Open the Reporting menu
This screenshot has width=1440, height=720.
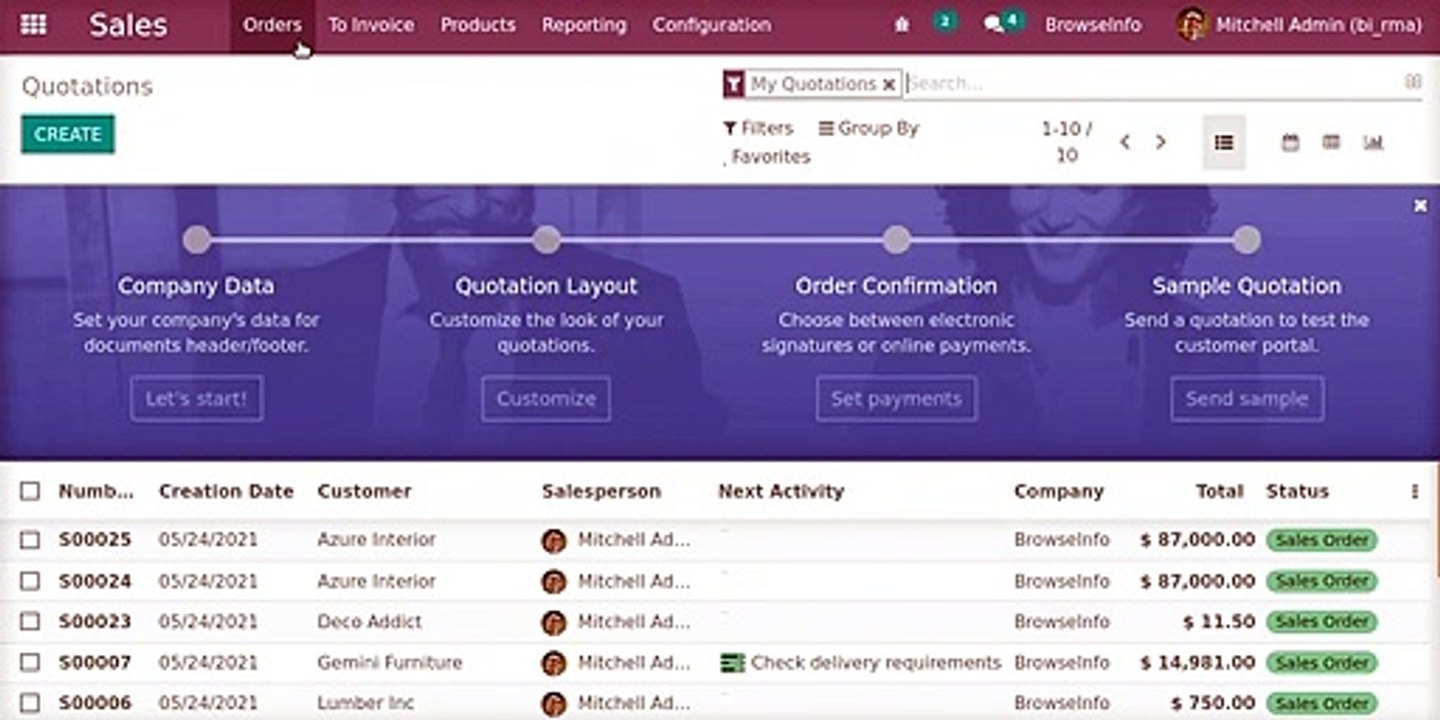[584, 25]
